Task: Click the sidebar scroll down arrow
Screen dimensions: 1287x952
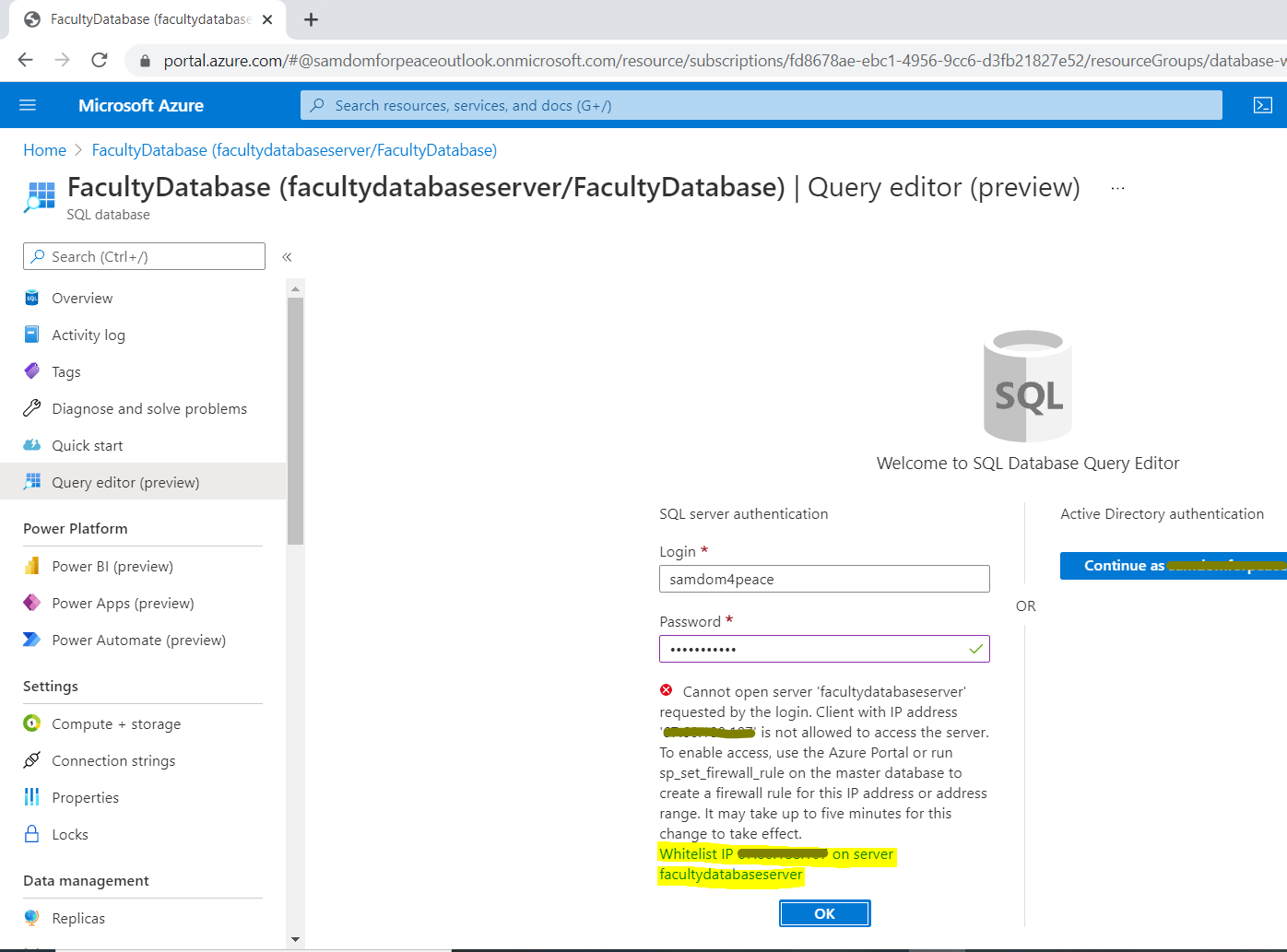Action: (295, 939)
